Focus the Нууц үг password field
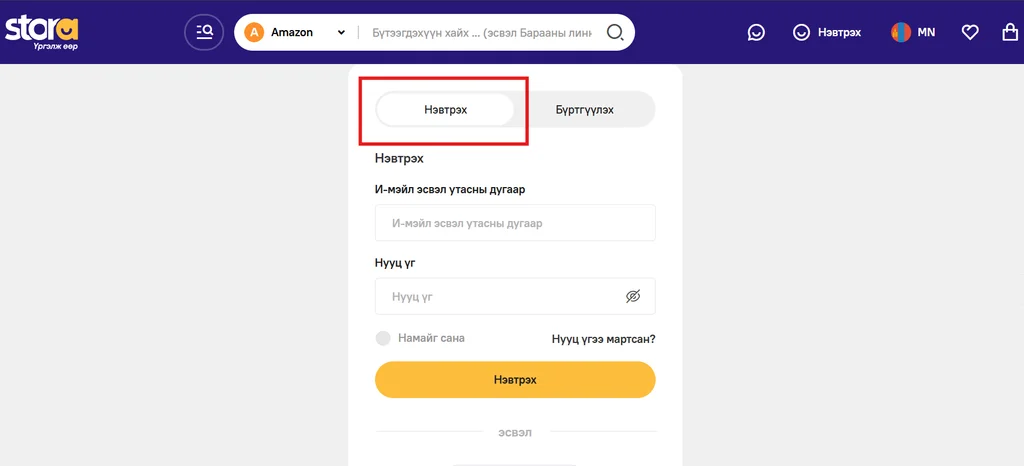Screen dimensions: 1024x466 click(x=515, y=296)
